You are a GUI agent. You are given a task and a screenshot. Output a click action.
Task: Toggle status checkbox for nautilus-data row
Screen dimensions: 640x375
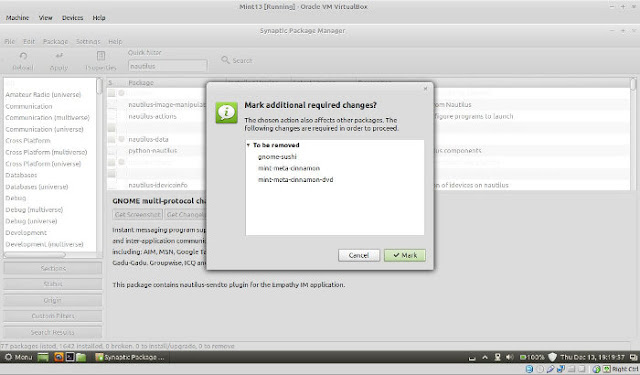(x=111, y=140)
